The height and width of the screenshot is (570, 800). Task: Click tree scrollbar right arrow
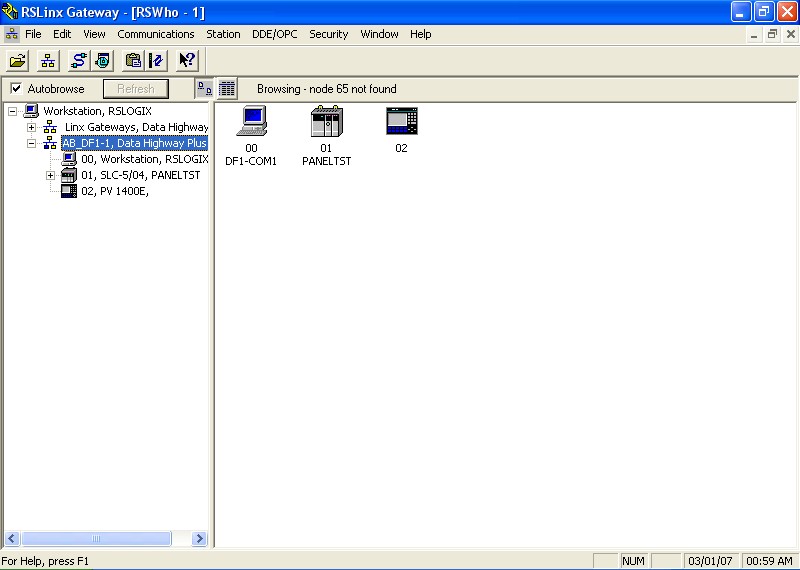[x=199, y=538]
